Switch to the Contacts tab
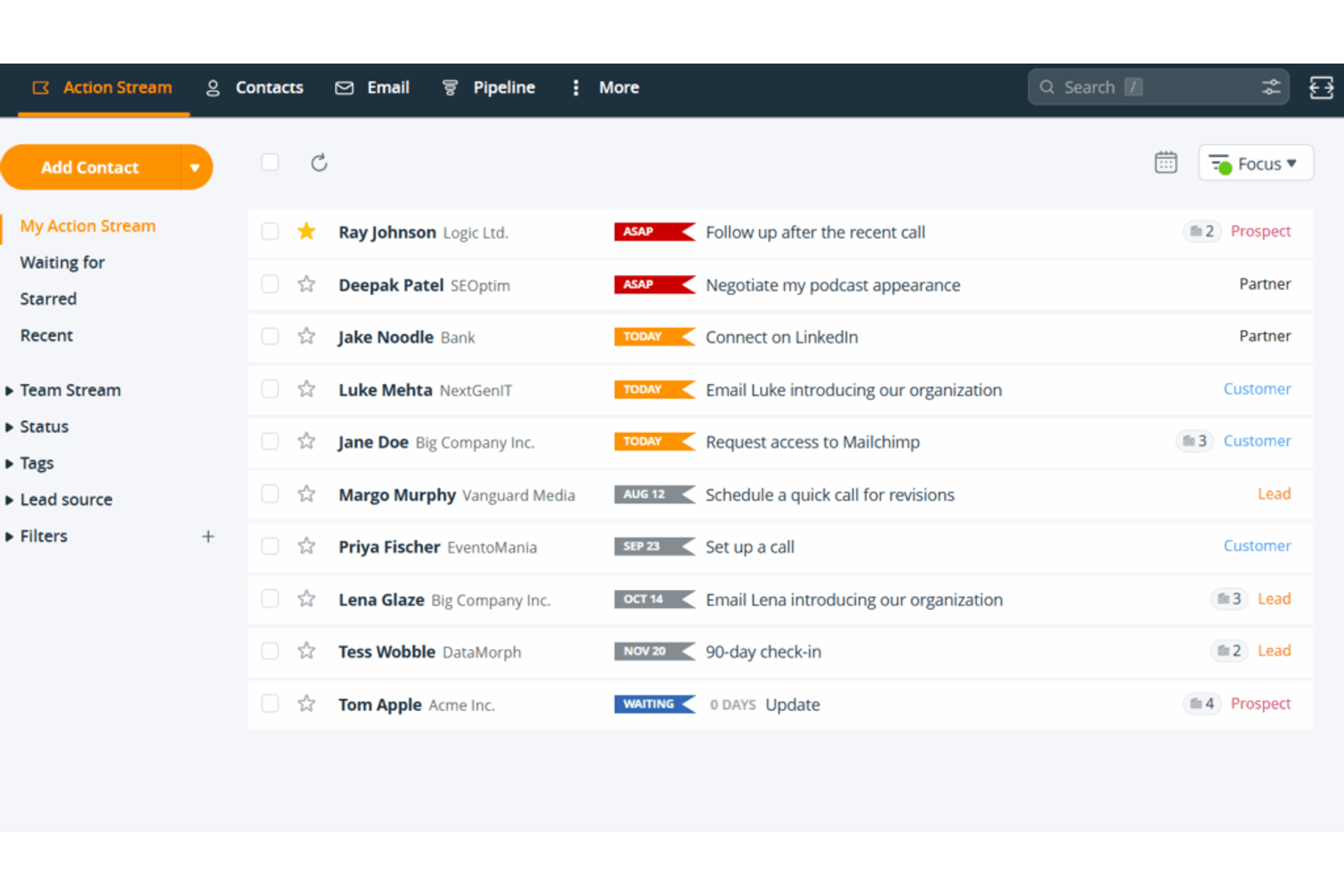 pos(269,87)
